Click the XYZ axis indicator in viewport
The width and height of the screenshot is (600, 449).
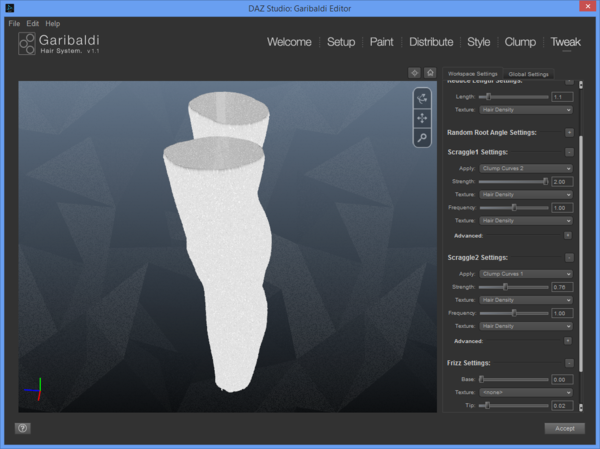[34, 389]
